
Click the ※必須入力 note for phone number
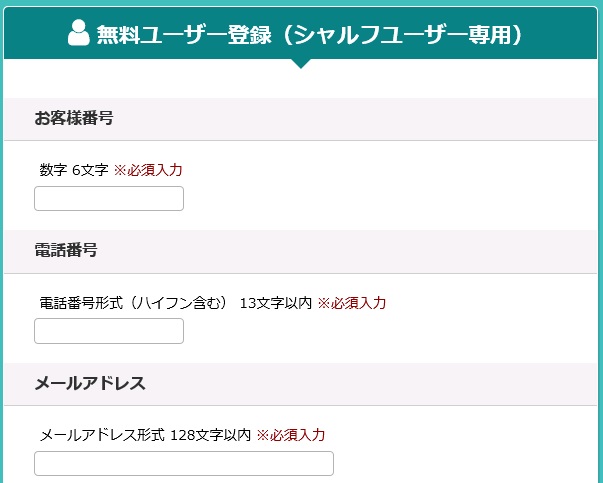(351, 303)
